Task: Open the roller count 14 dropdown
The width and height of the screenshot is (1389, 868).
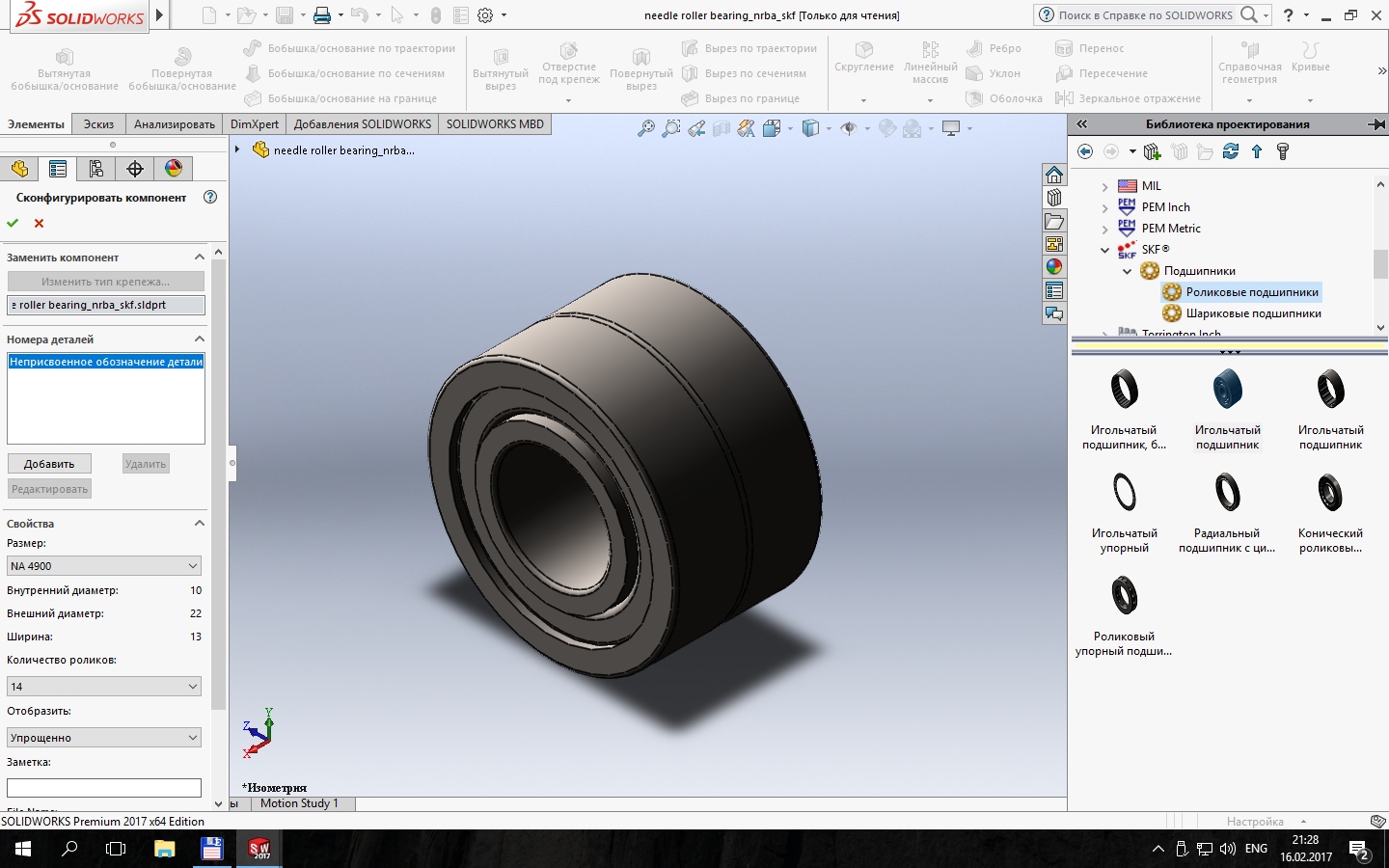Action: pyautogui.click(x=104, y=687)
